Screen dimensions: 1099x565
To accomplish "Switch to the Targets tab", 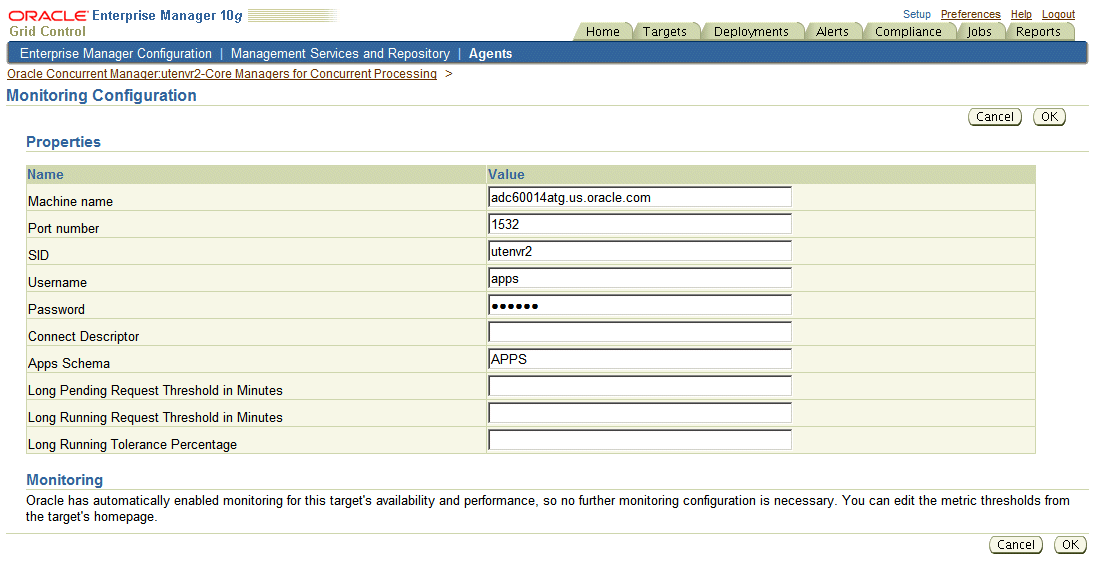I will 664,32.
